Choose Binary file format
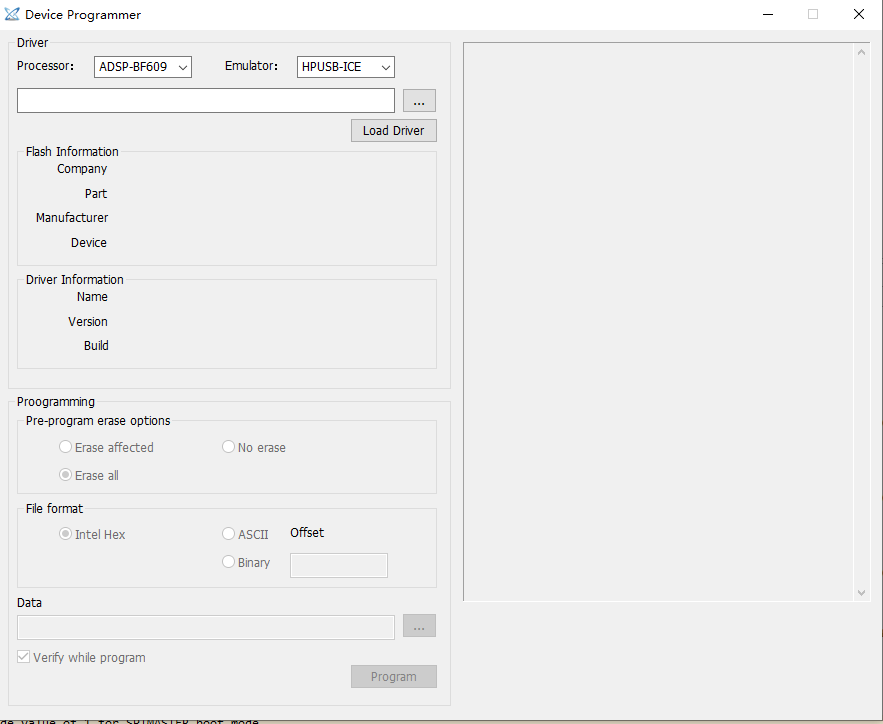The height and width of the screenshot is (724, 883). tap(228, 561)
